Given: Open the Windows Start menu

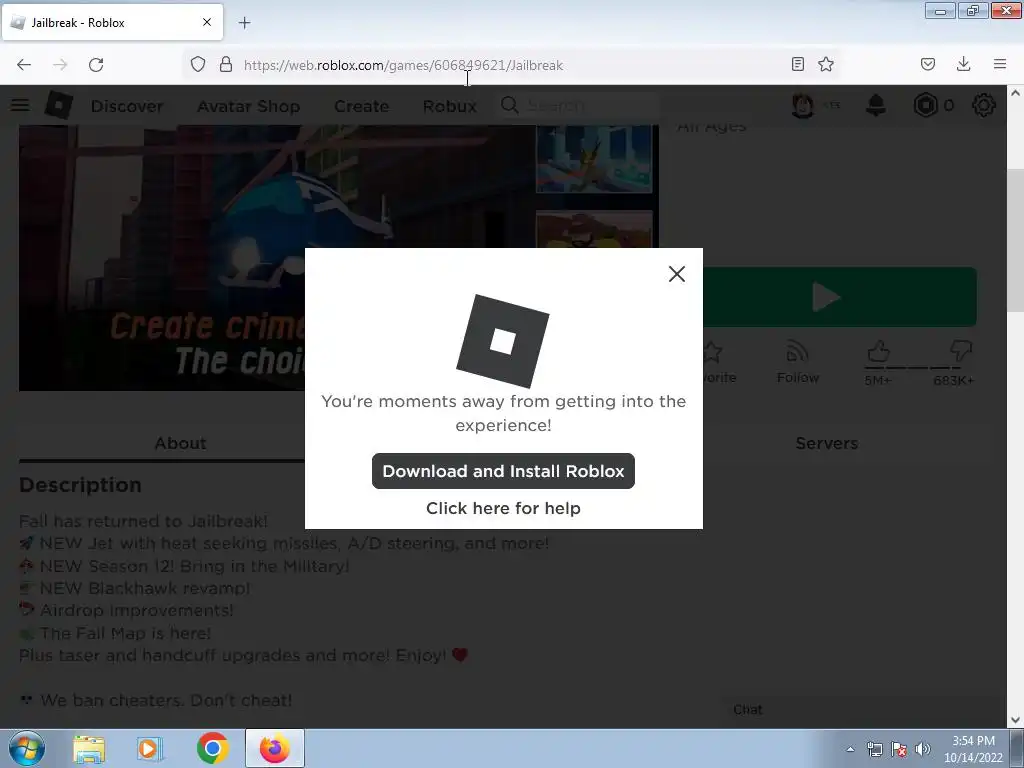Looking at the screenshot, I should coord(27,748).
